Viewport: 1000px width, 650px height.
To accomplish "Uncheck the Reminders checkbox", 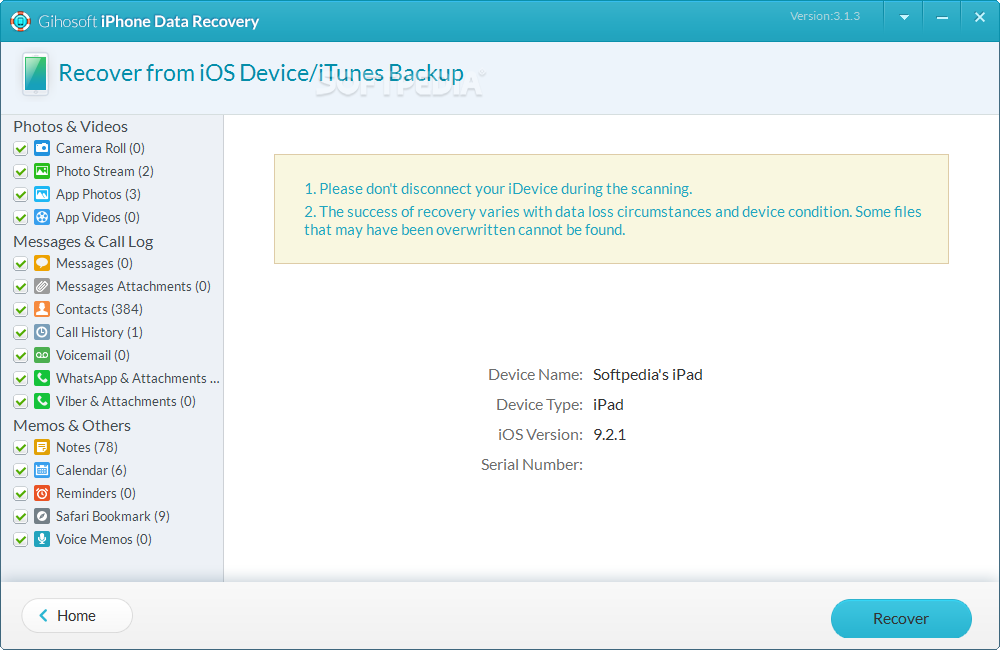I will 20,493.
